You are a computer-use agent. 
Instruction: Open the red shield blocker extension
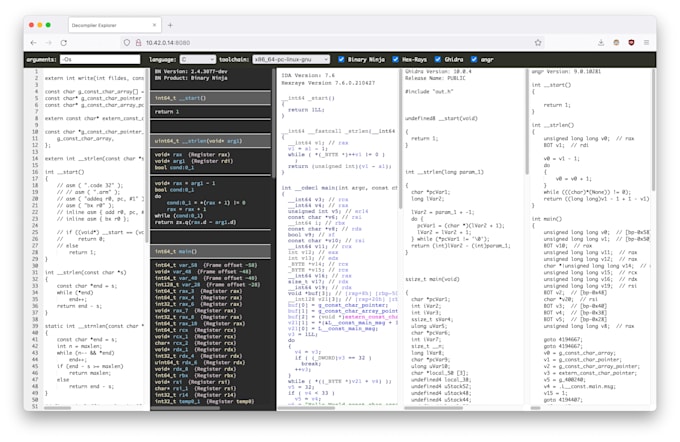tap(631, 43)
